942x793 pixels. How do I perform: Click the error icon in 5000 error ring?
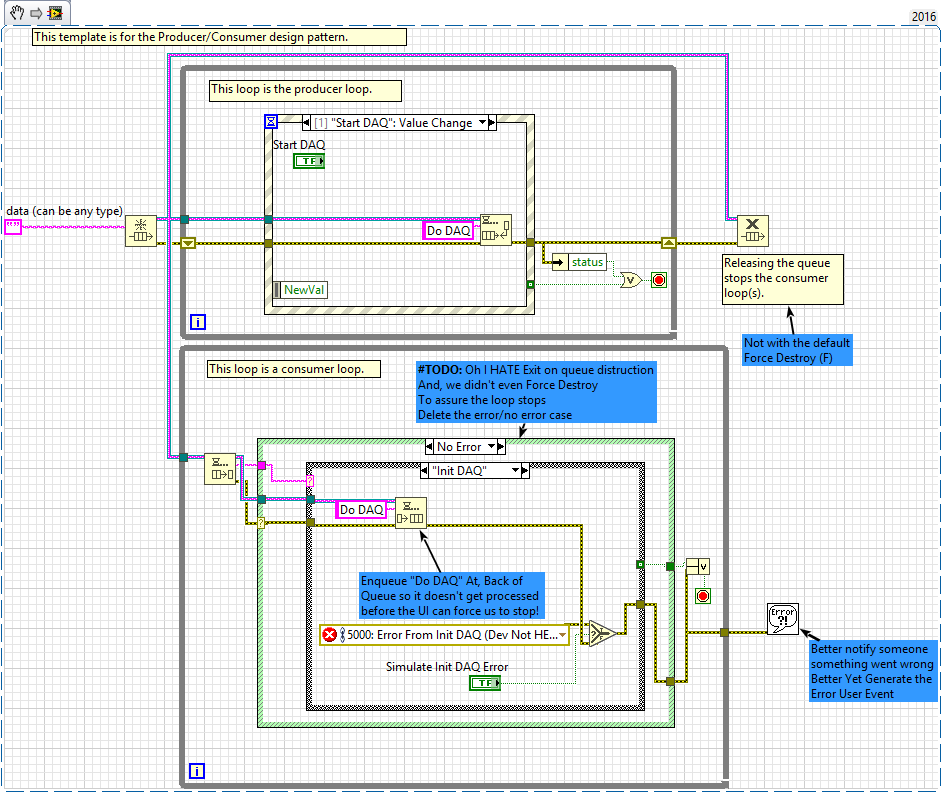point(329,634)
